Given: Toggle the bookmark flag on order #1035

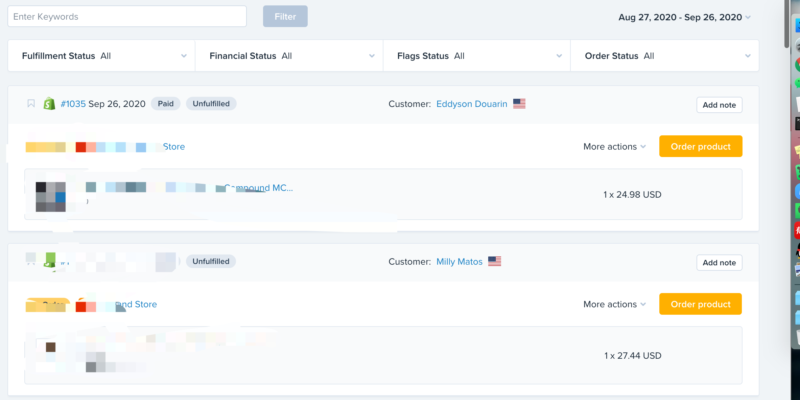Looking at the screenshot, I should pyautogui.click(x=31, y=104).
